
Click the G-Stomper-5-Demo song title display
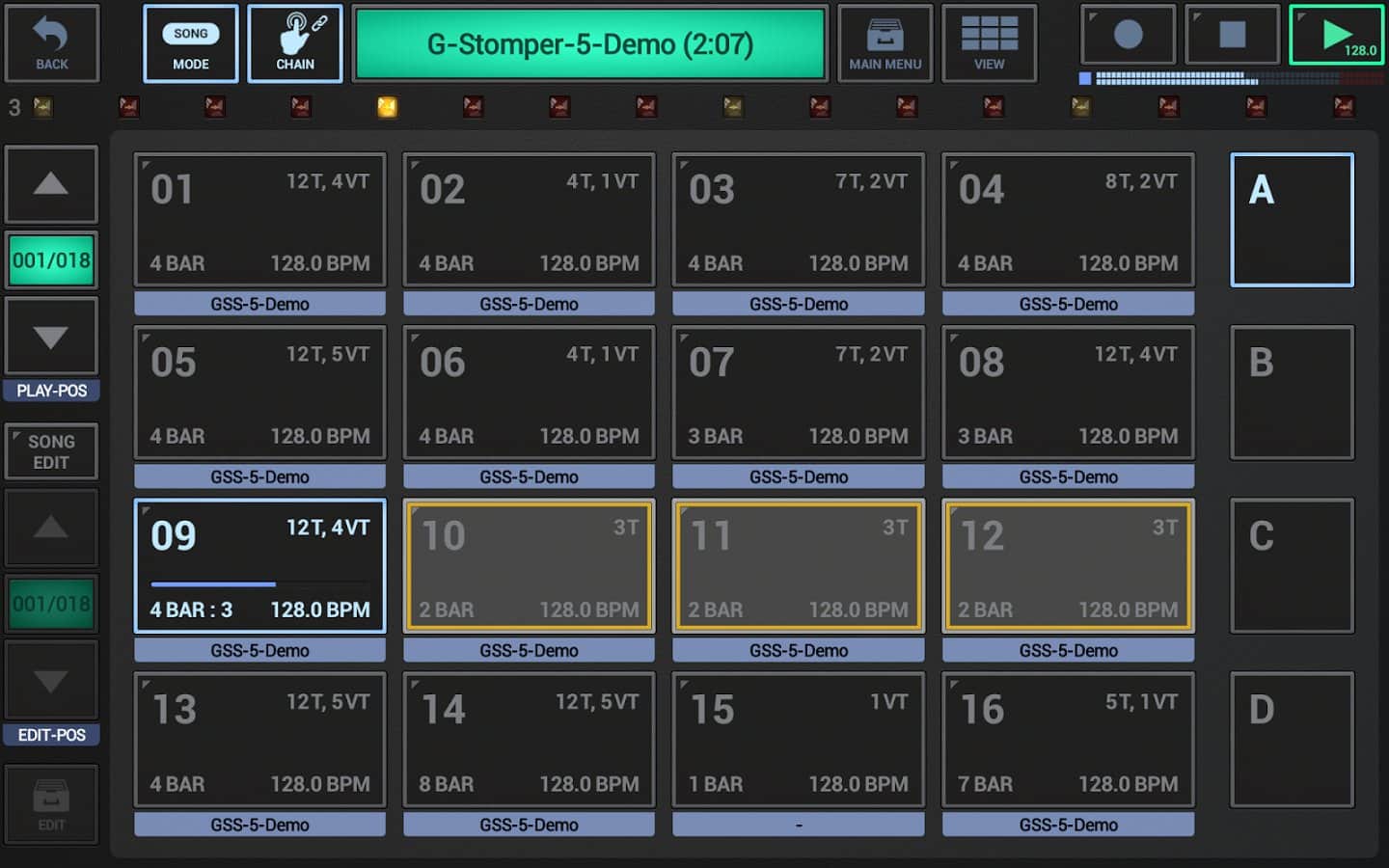(590, 44)
